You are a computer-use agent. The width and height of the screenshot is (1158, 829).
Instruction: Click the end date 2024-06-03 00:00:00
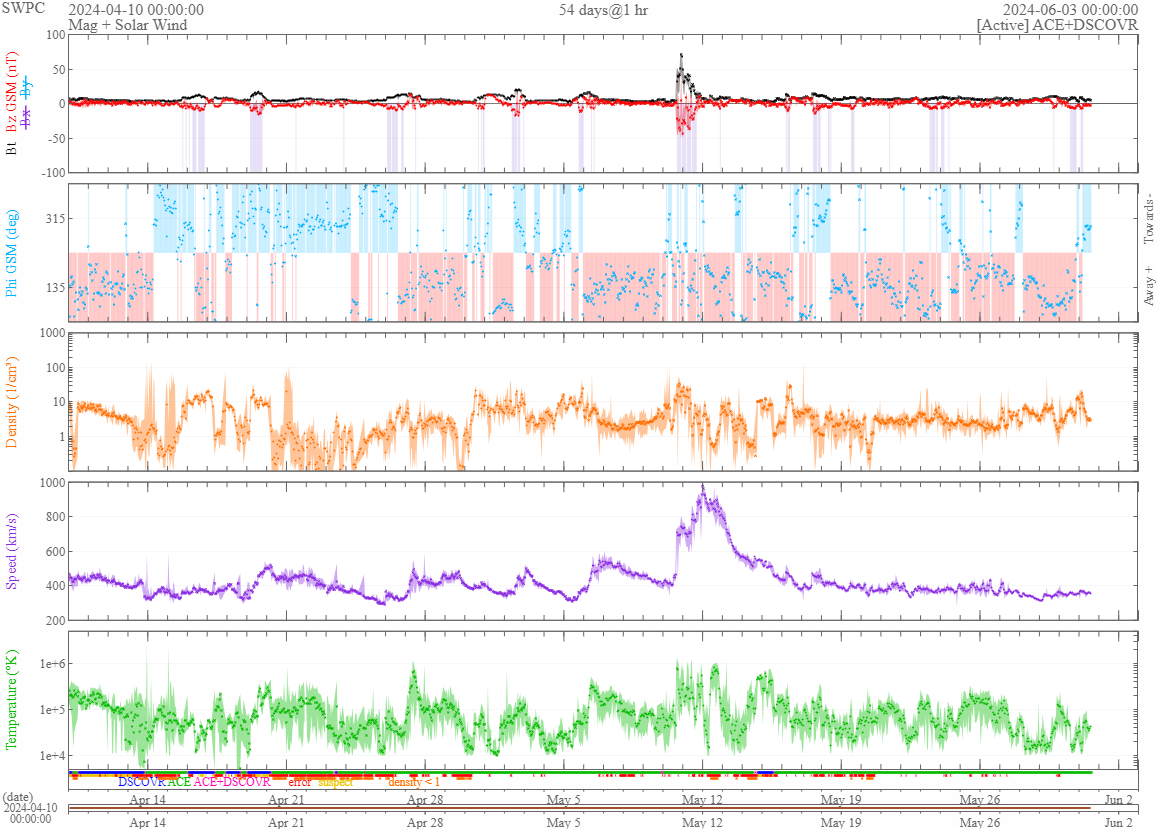1070,10
